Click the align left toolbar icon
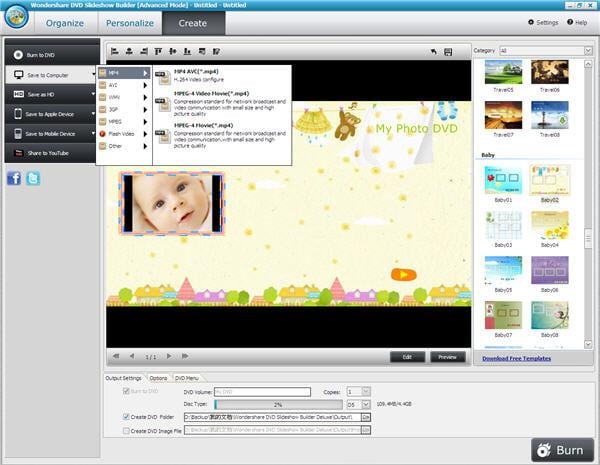The width and height of the screenshot is (600, 465). pos(114,51)
